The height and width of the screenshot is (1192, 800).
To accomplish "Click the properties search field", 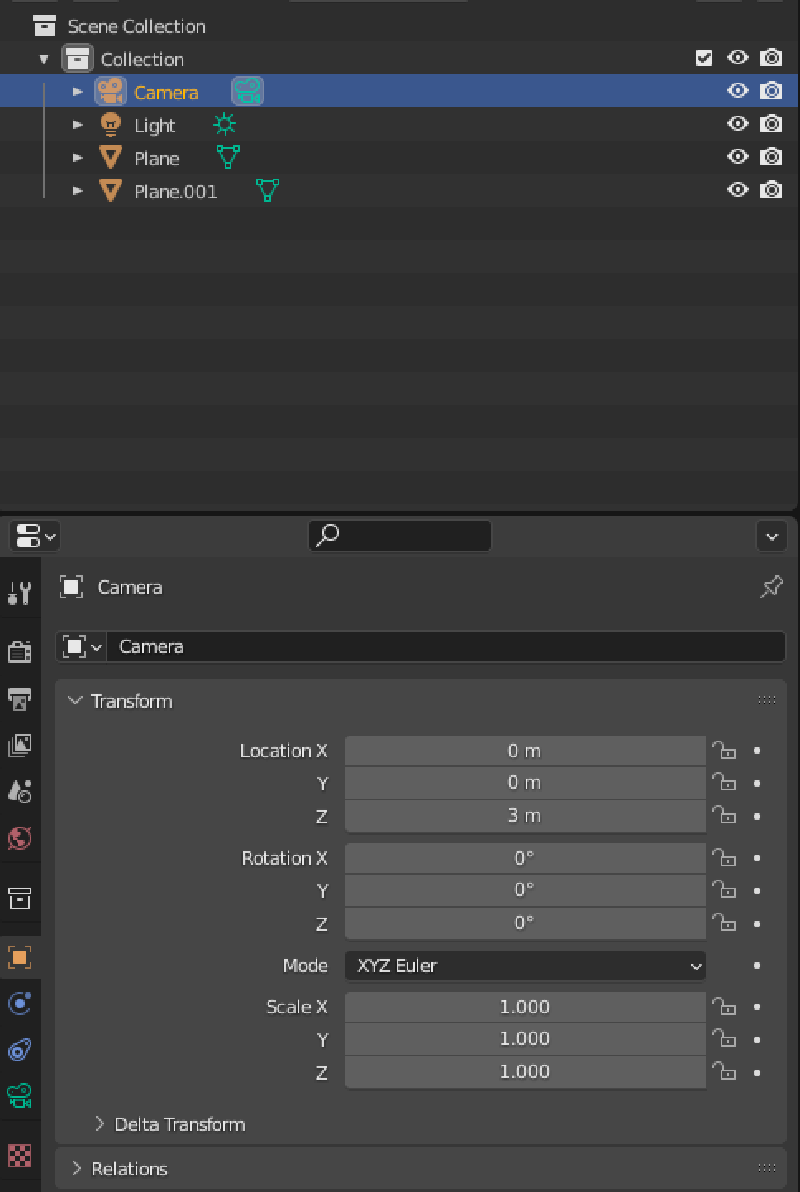I will (x=400, y=536).
